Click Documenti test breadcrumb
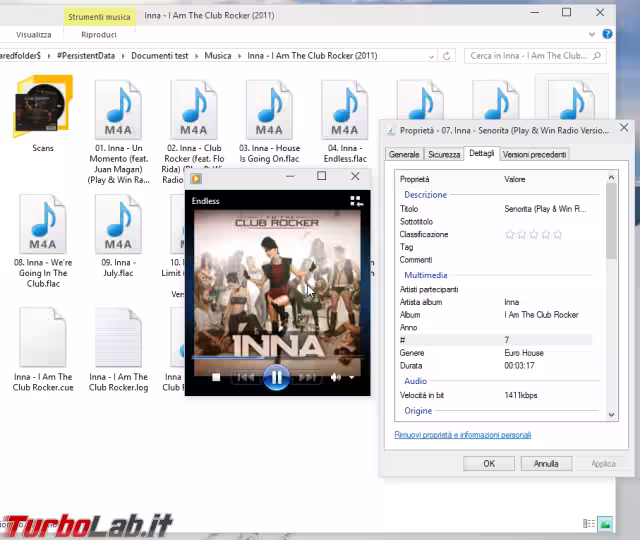 (x=160, y=56)
